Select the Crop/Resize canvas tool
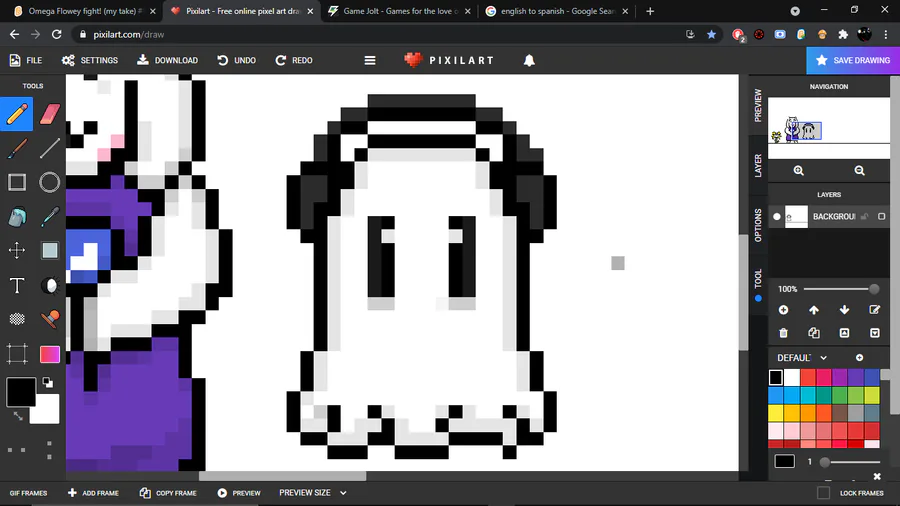900x506 pixels. (17, 354)
